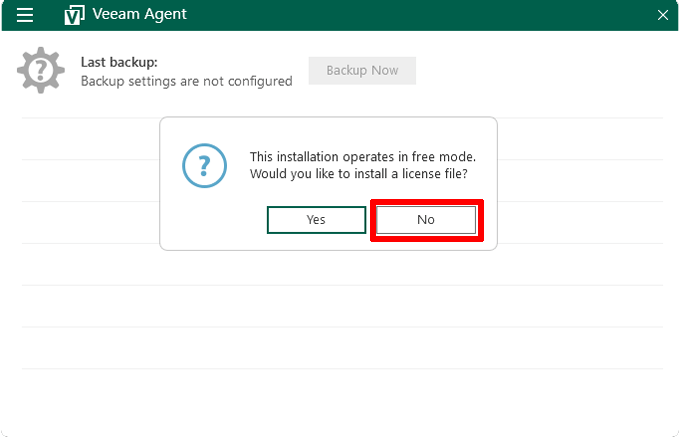This screenshot has width=680, height=437.
Task: Click "This installation operates in free mode." text
Action: point(363,157)
